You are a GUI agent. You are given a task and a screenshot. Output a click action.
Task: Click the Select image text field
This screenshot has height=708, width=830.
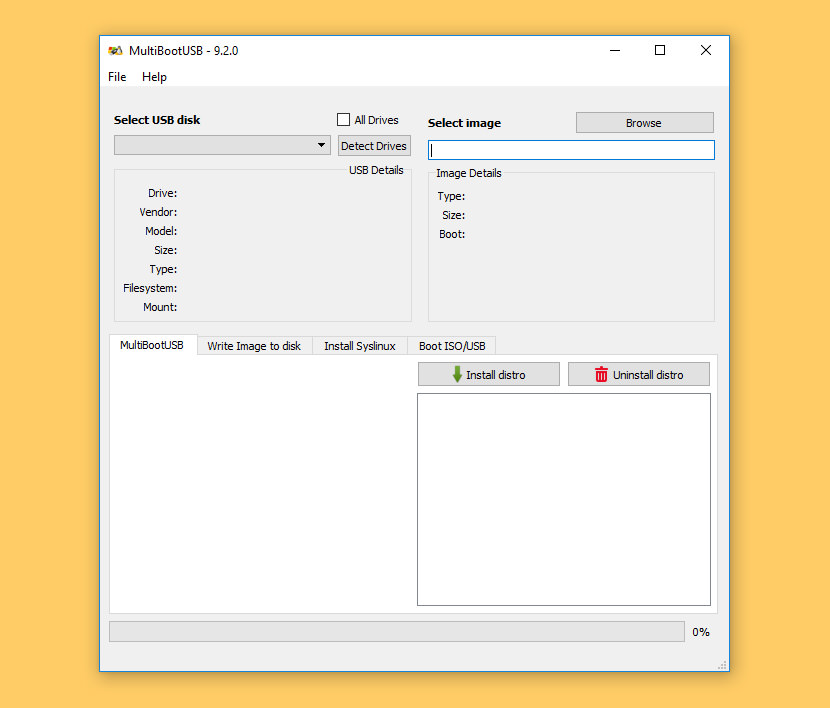pos(571,149)
